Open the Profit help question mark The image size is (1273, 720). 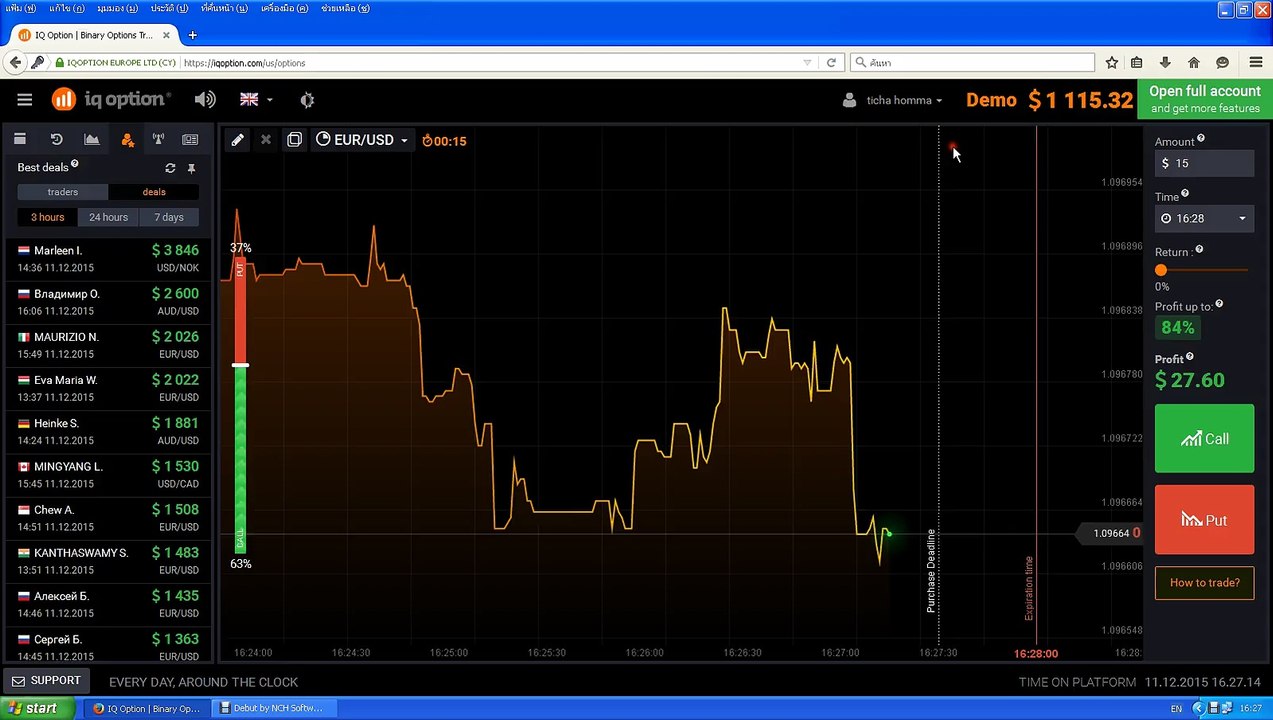pos(1189,357)
